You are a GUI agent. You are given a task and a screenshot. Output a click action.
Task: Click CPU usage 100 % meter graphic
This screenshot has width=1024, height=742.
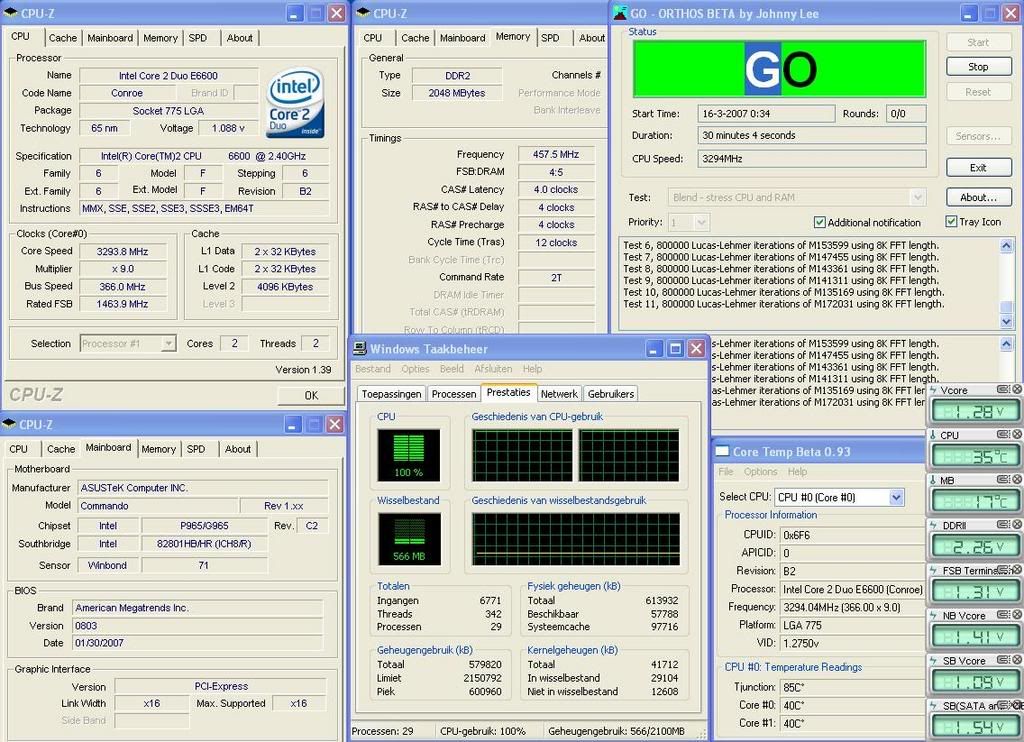(409, 455)
